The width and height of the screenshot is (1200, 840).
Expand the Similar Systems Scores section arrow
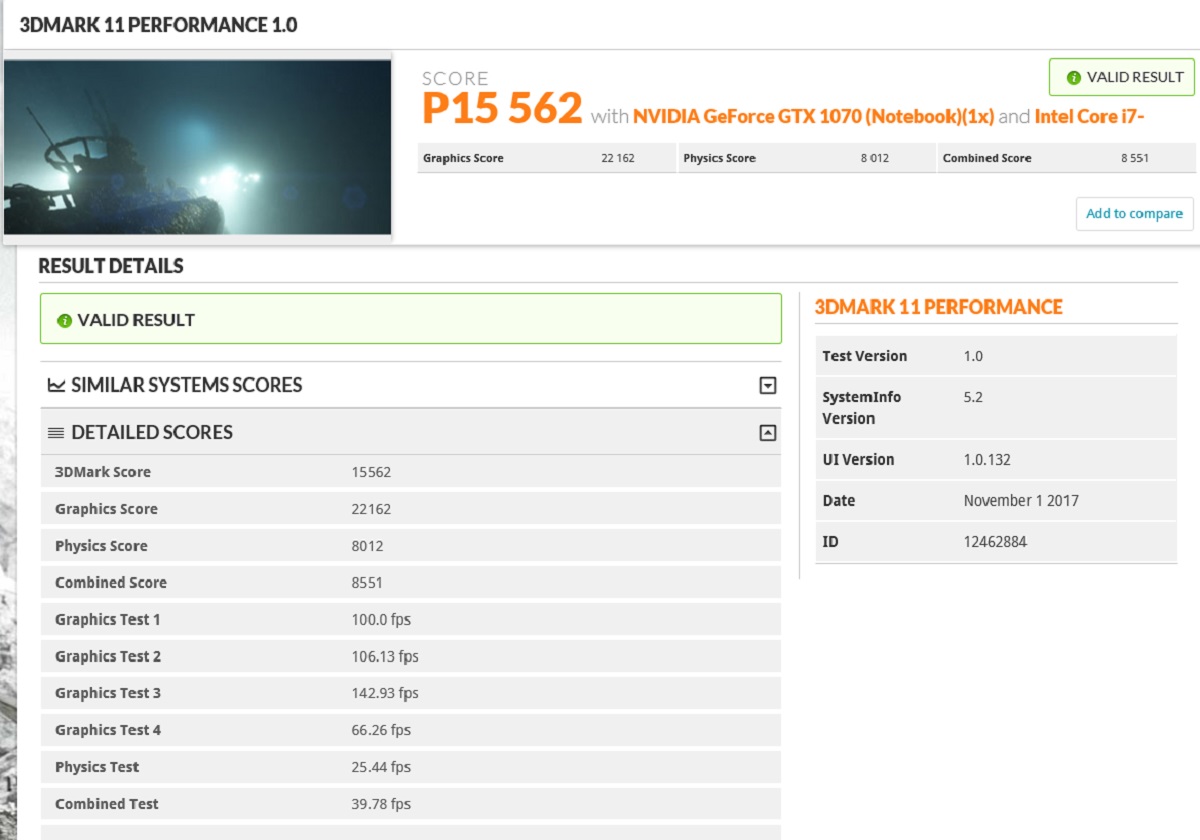(767, 386)
